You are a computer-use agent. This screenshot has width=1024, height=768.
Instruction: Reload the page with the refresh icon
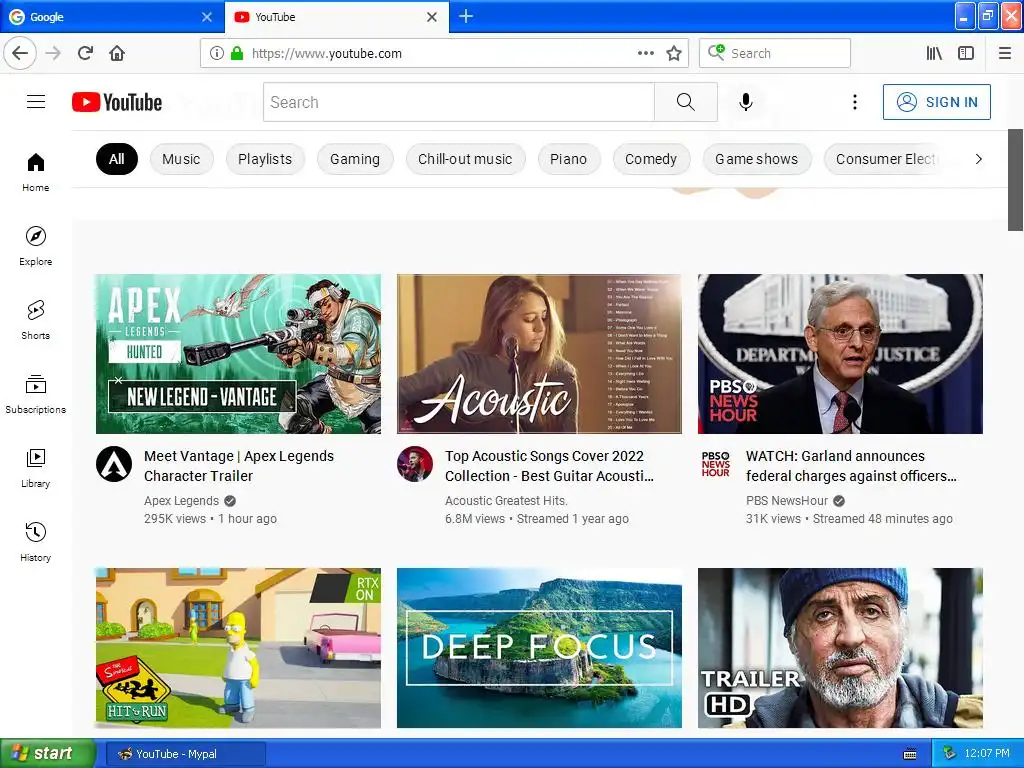tap(85, 53)
